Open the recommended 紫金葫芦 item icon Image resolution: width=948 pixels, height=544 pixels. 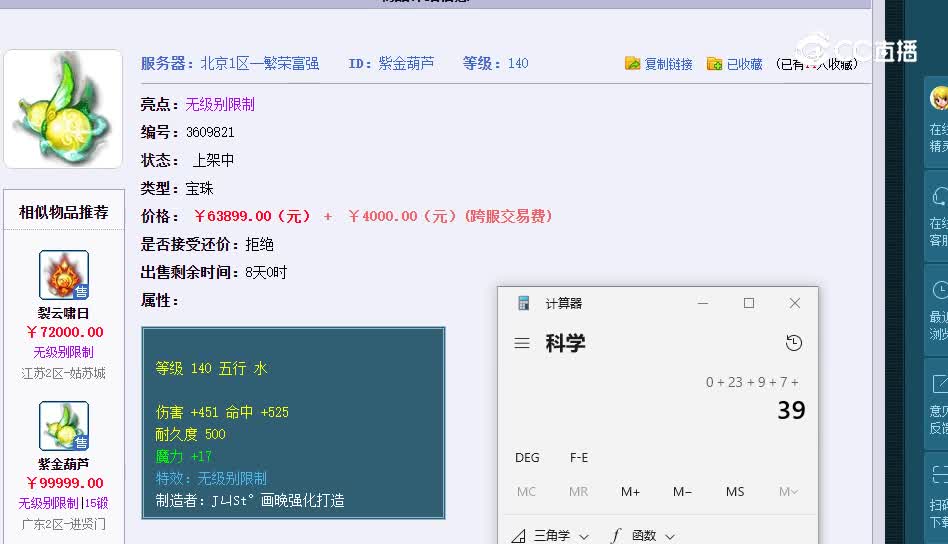64,426
